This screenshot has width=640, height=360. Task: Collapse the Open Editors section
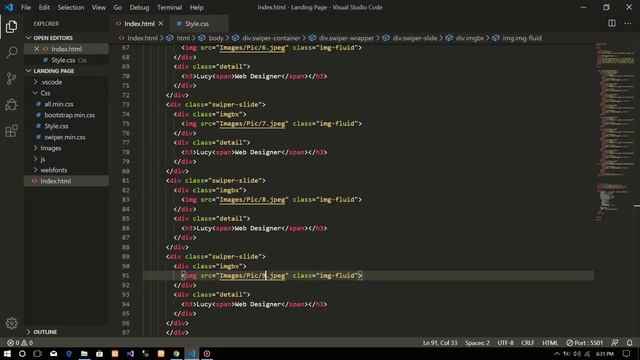[x=53, y=38]
